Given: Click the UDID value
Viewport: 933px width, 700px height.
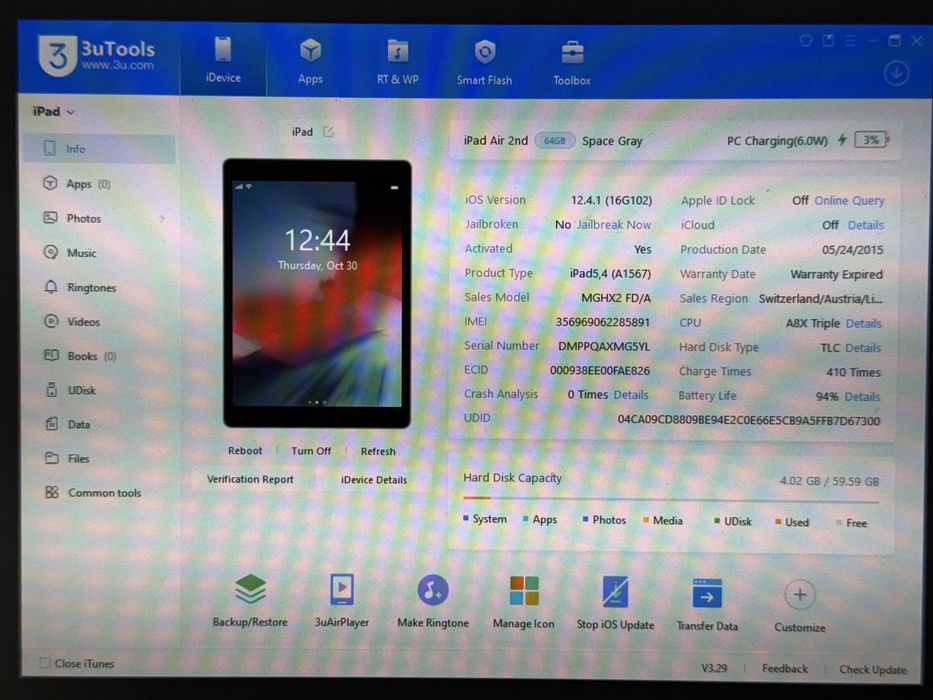Looking at the screenshot, I should click(749, 420).
